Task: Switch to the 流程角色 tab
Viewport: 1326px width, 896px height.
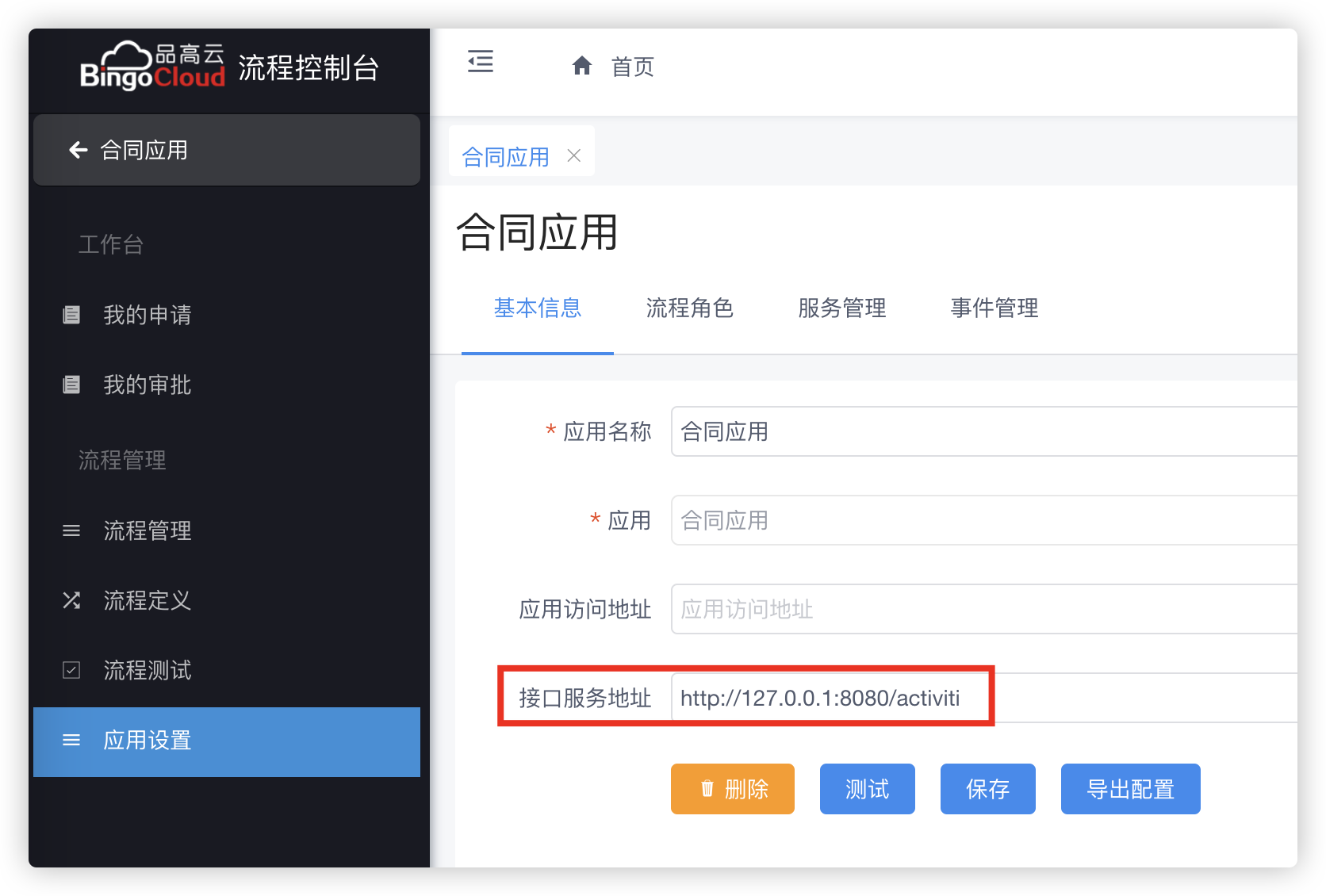Action: [x=689, y=308]
